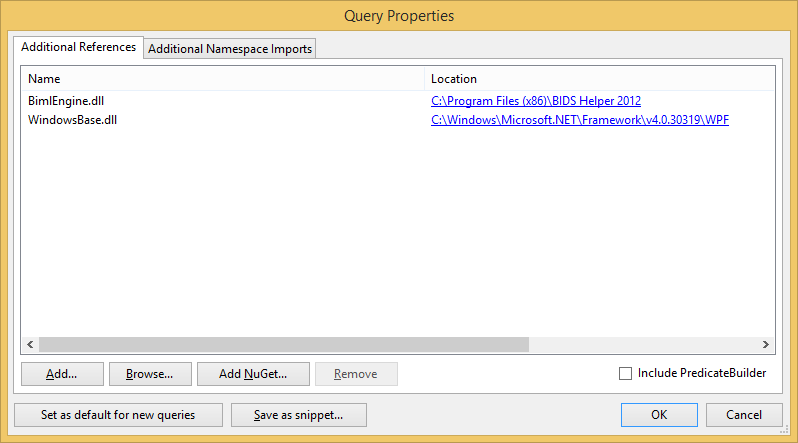Choose Save as snippet...
The height and width of the screenshot is (443, 798).
click(x=298, y=414)
